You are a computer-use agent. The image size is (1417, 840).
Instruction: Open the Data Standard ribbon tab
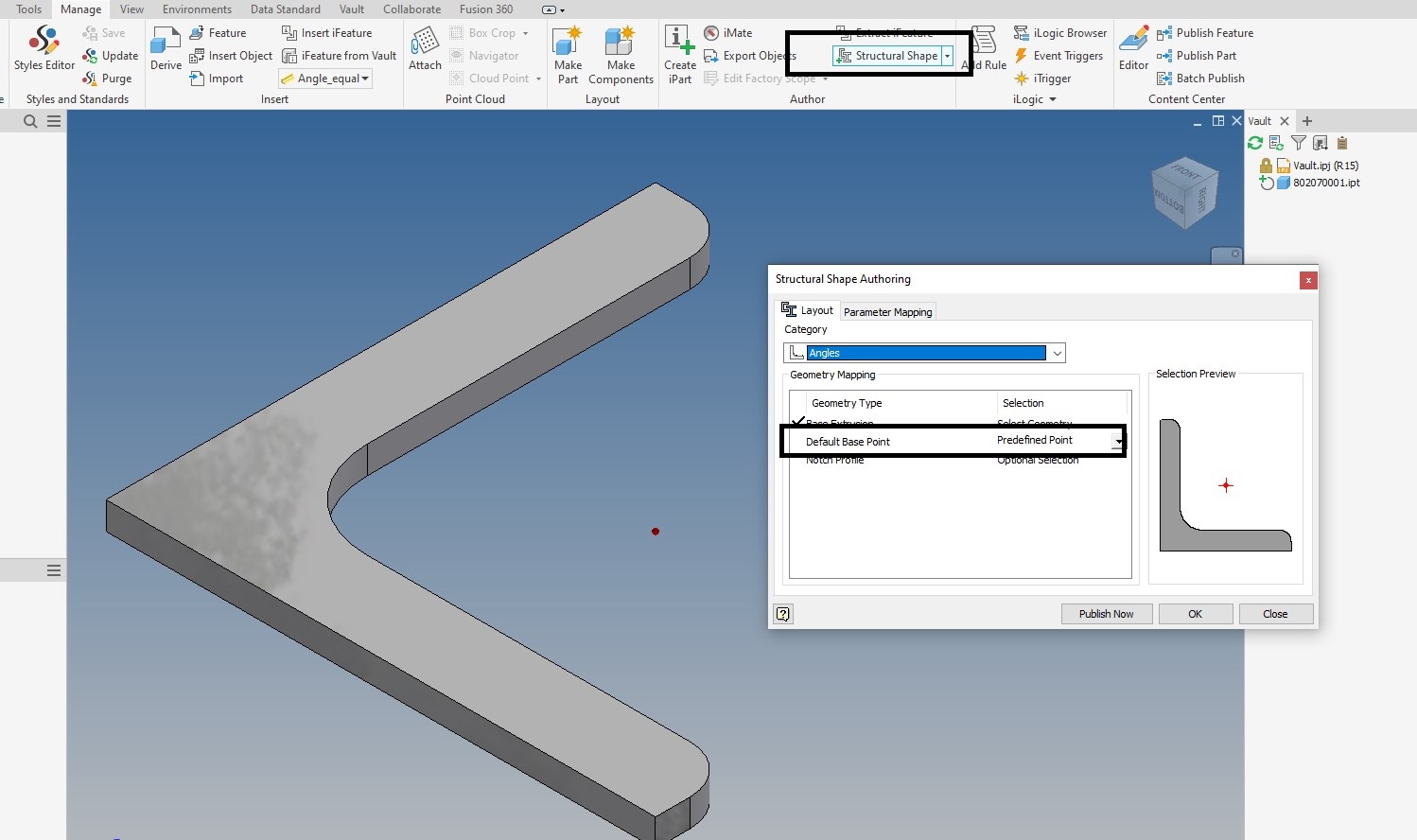click(285, 9)
